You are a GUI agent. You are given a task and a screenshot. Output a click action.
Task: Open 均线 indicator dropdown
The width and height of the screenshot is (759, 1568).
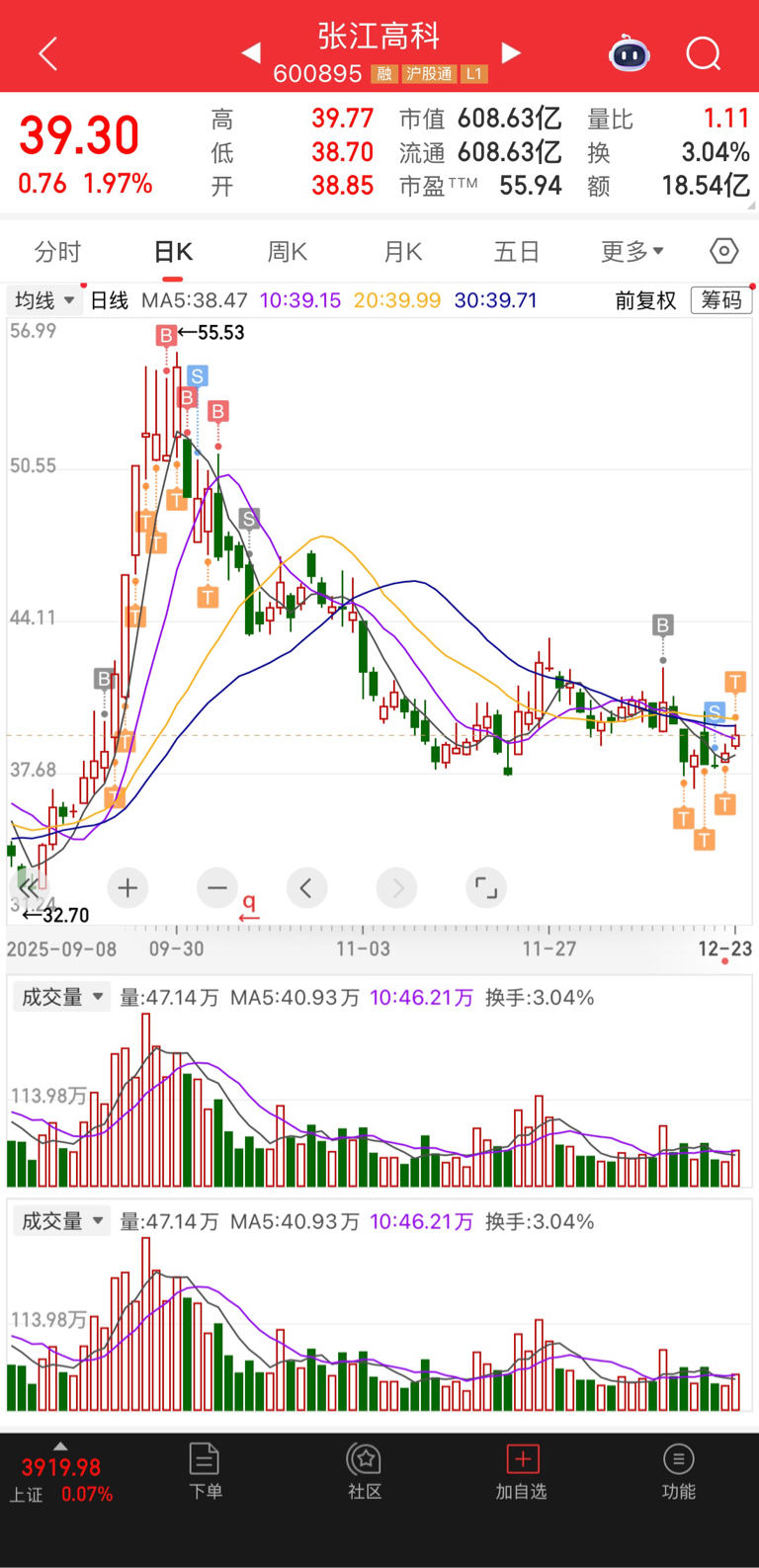coord(44,300)
